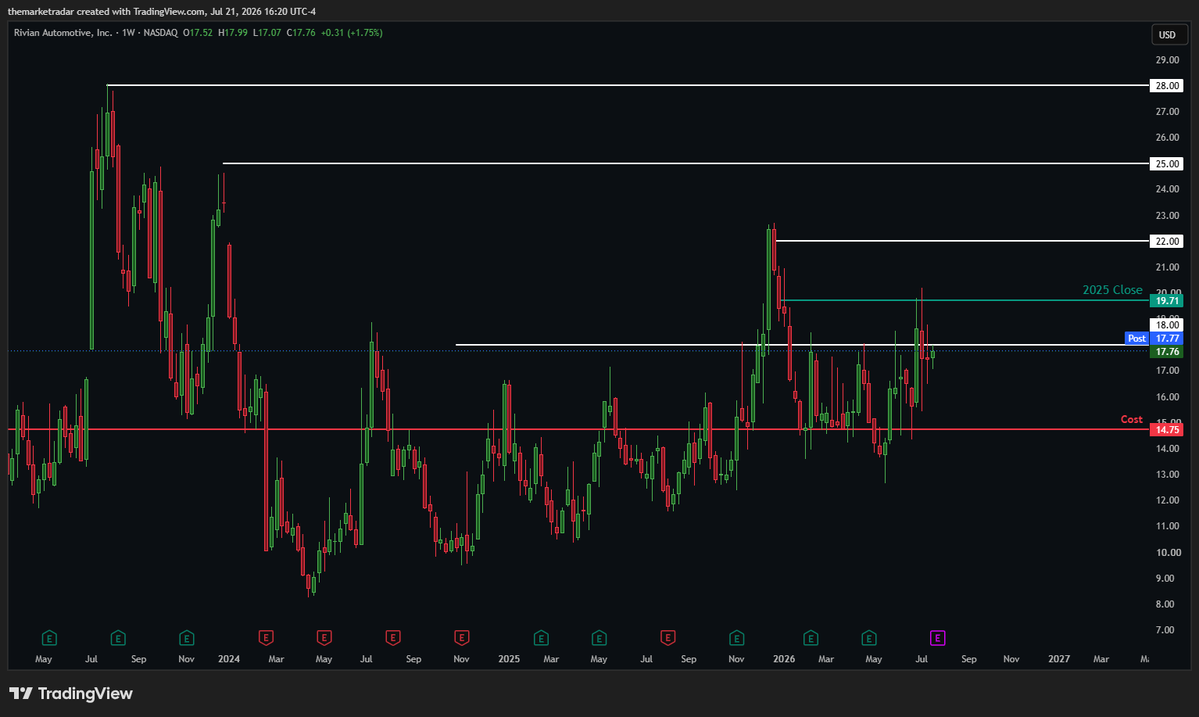Click the green earnings marker for February 2026
This screenshot has width=1199, height=717.
coord(811,638)
